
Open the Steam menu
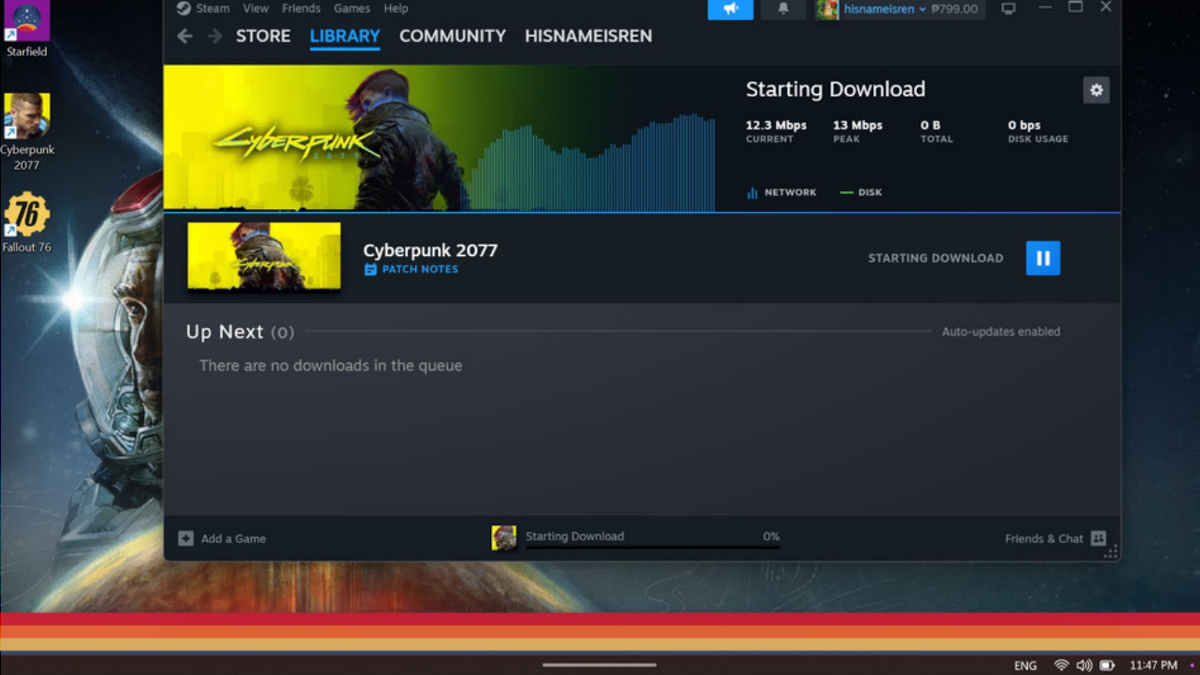[x=212, y=8]
